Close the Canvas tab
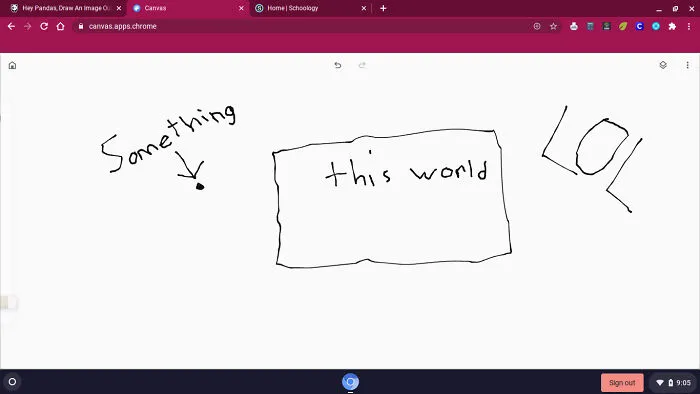 [241, 8]
